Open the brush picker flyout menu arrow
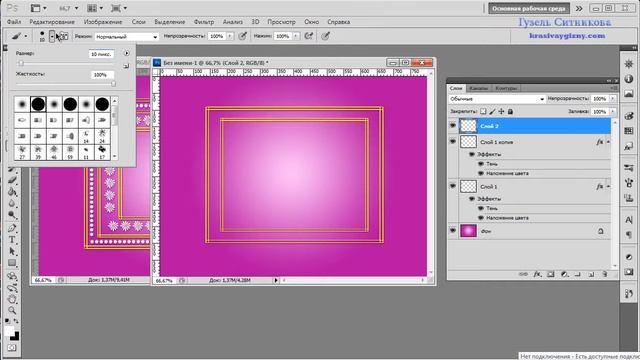Viewport: 640px width, 360px height. 127,53
